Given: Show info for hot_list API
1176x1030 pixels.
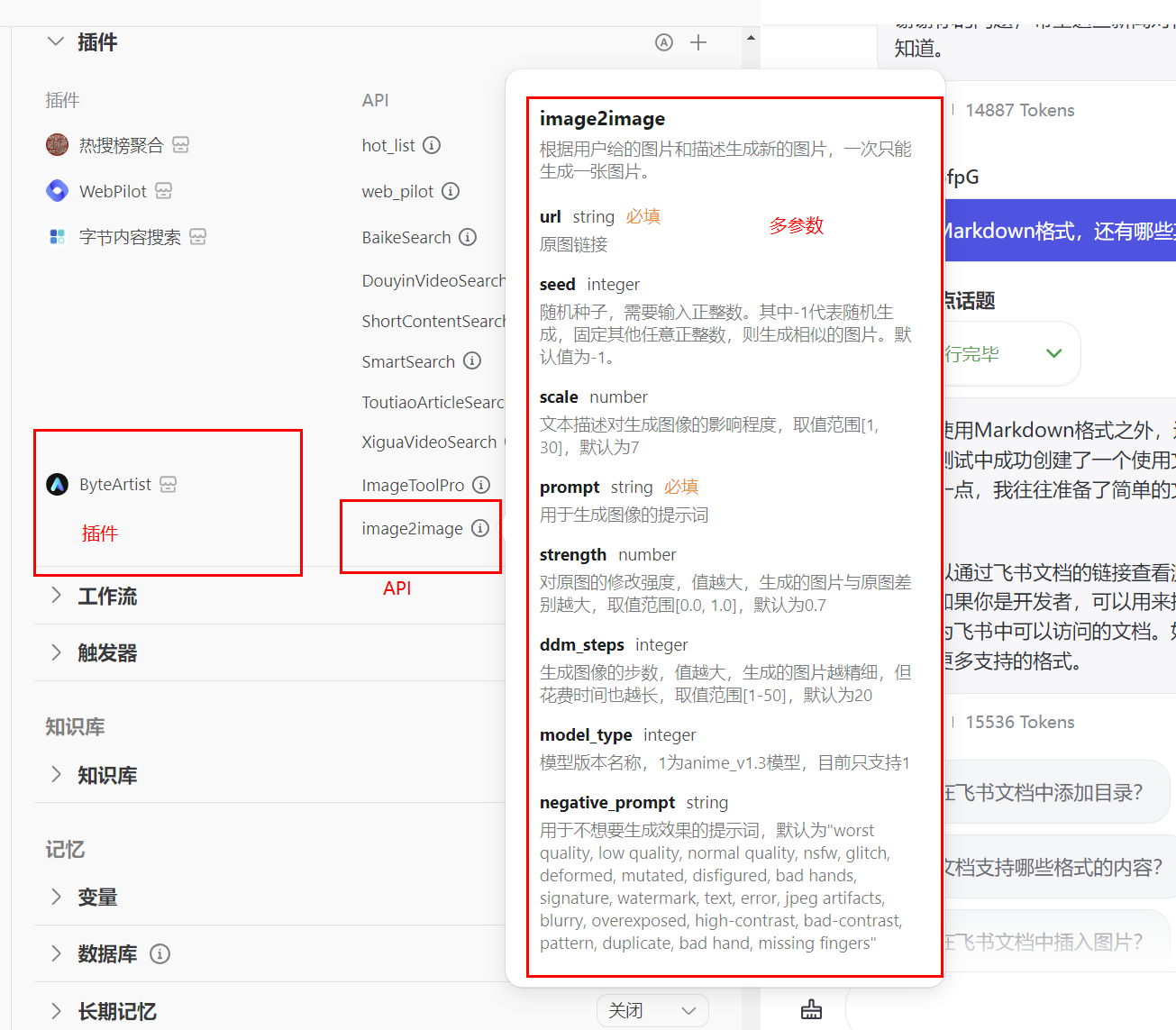Looking at the screenshot, I should click(x=432, y=145).
